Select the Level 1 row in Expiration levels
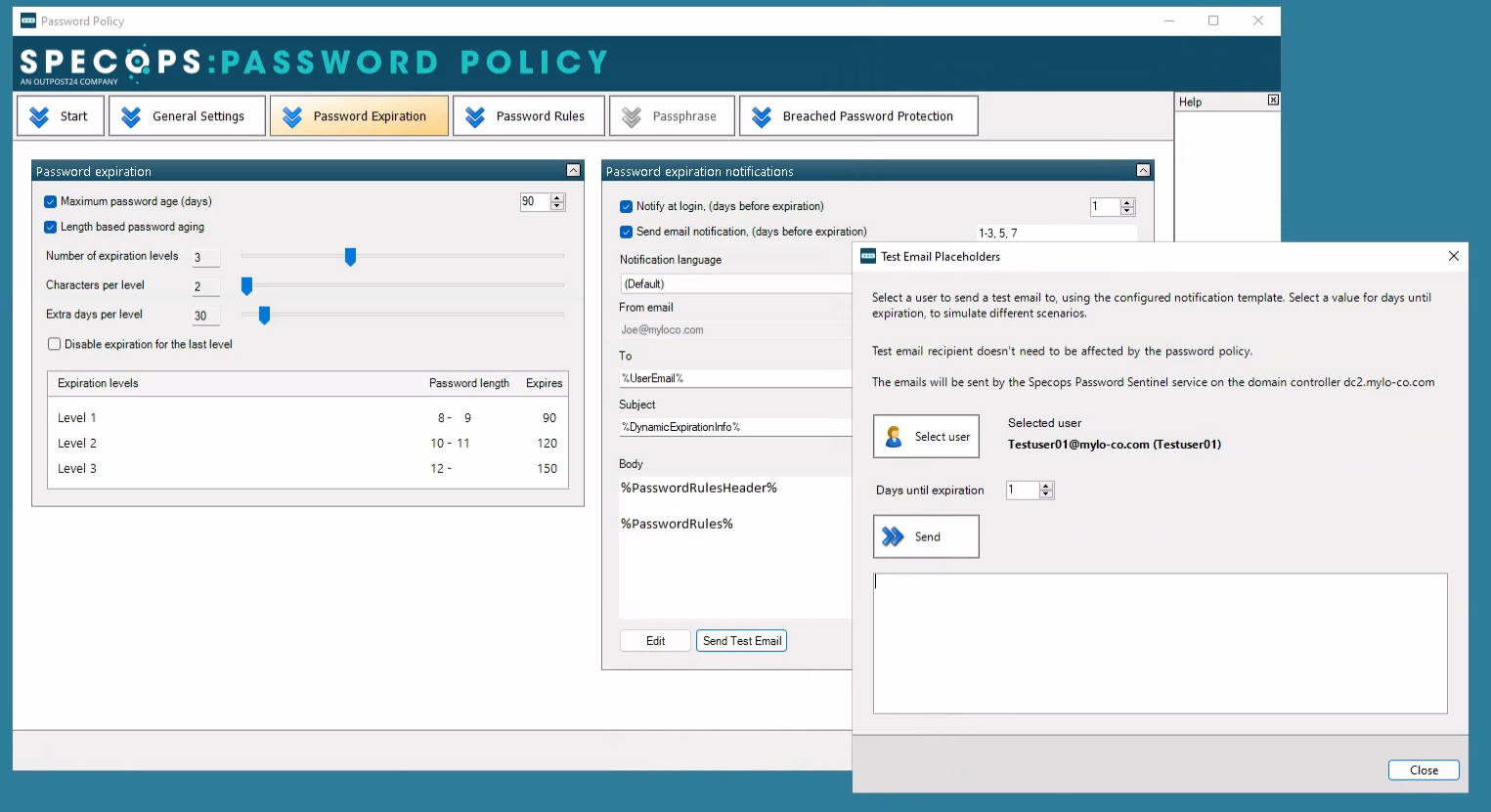This screenshot has width=1491, height=812. tap(307, 418)
